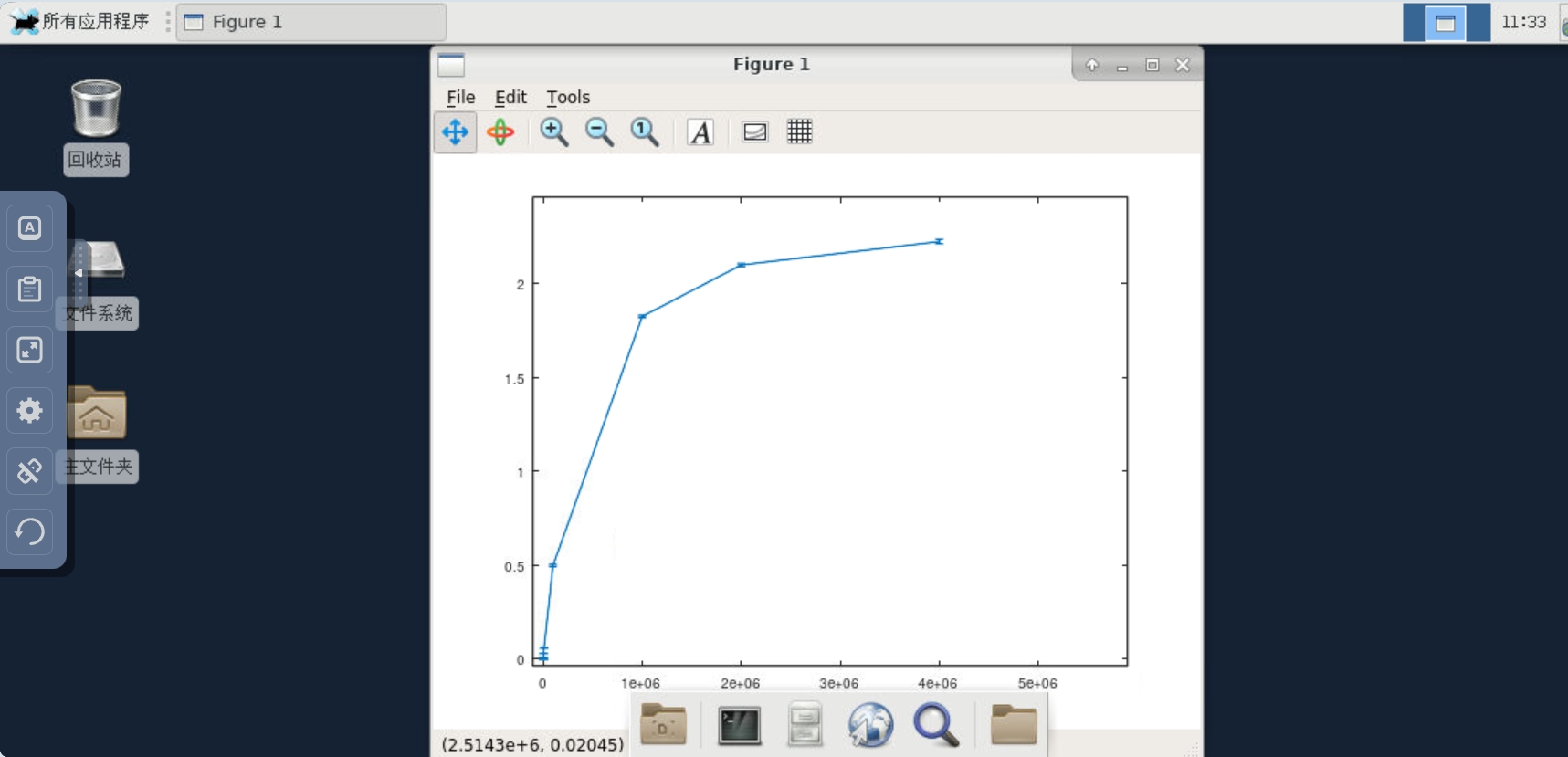The width and height of the screenshot is (1568, 757).
Task: Launch the terminal from the dock
Action: click(x=739, y=726)
